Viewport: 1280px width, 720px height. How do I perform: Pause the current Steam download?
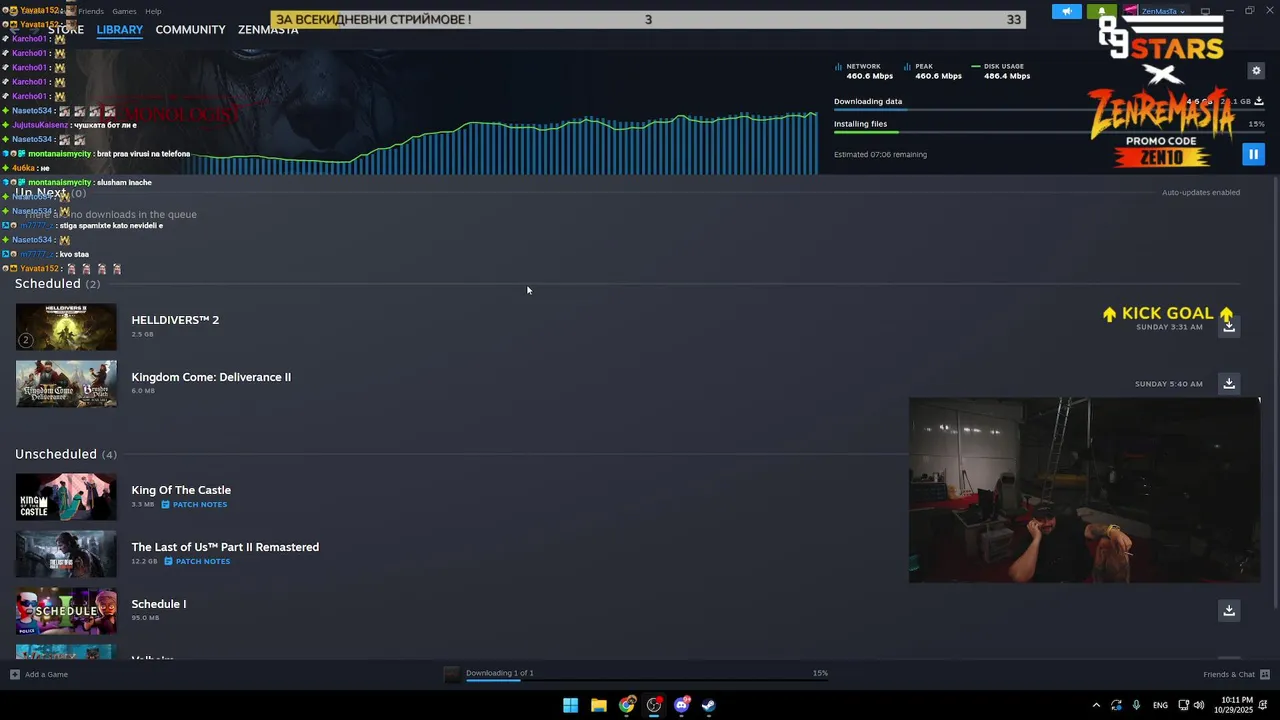tap(1253, 154)
